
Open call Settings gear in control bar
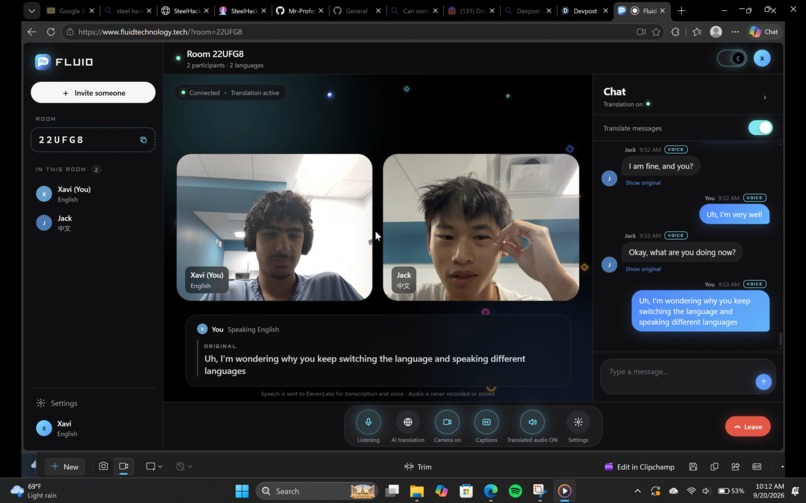tap(578, 422)
